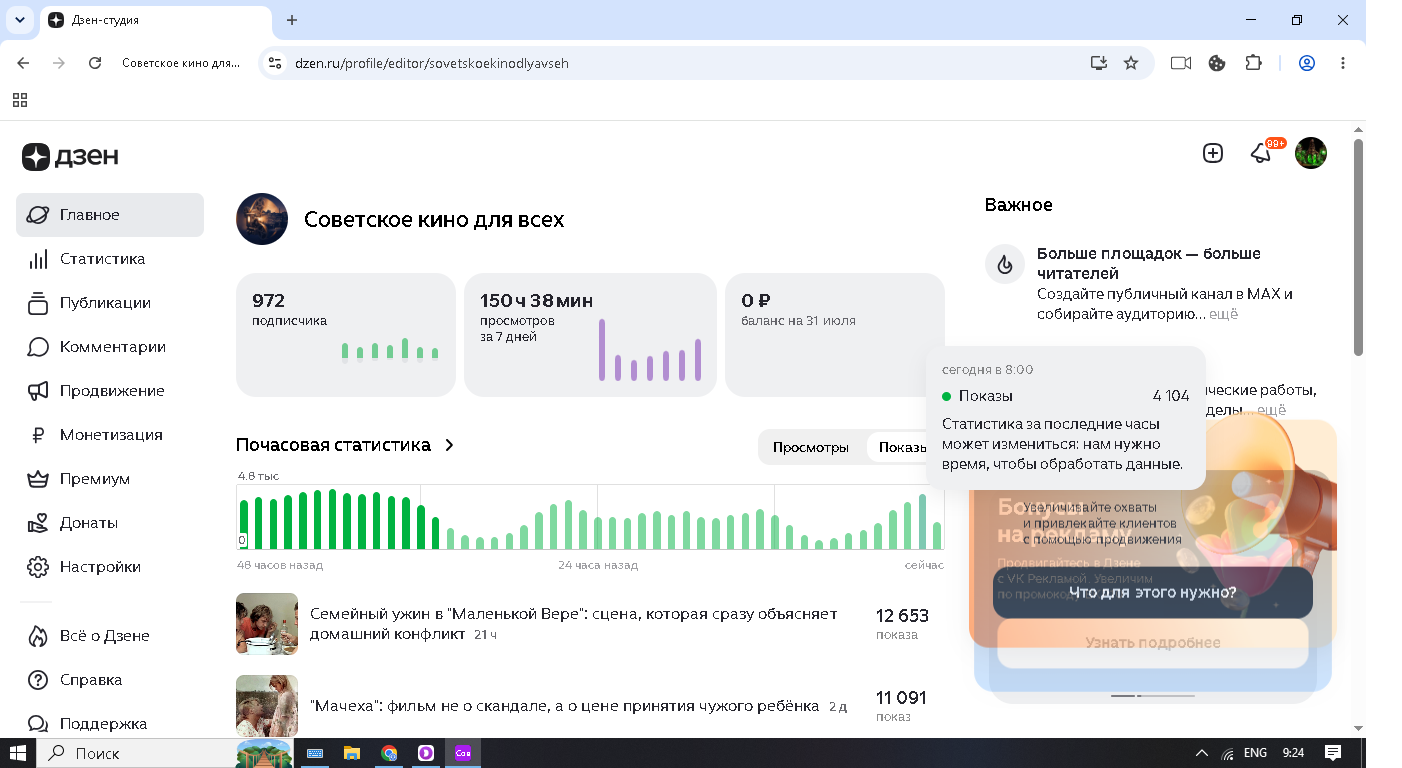Image resolution: width=1402 pixels, height=768 pixels.
Task: Open the 0 ₽ баланс card
Action: click(x=834, y=335)
